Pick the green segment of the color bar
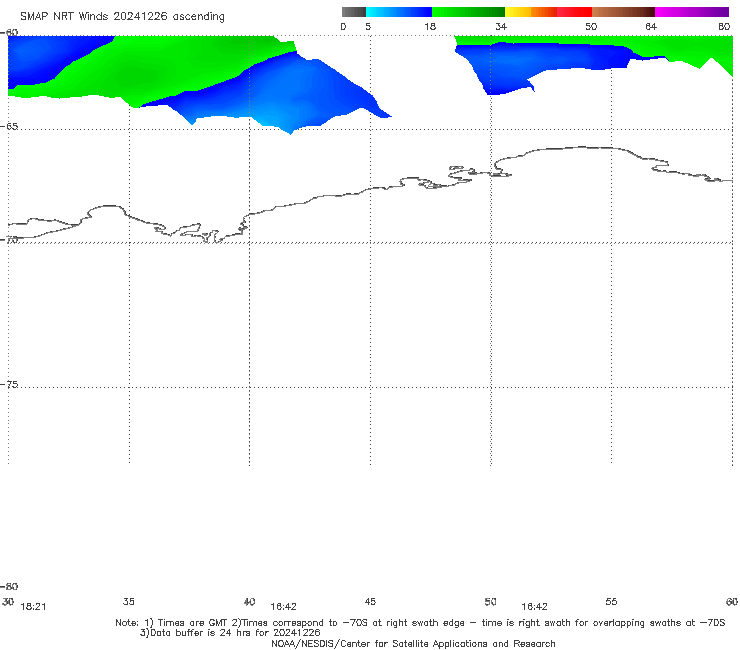Screen dimensions: 740x650 (468, 12)
